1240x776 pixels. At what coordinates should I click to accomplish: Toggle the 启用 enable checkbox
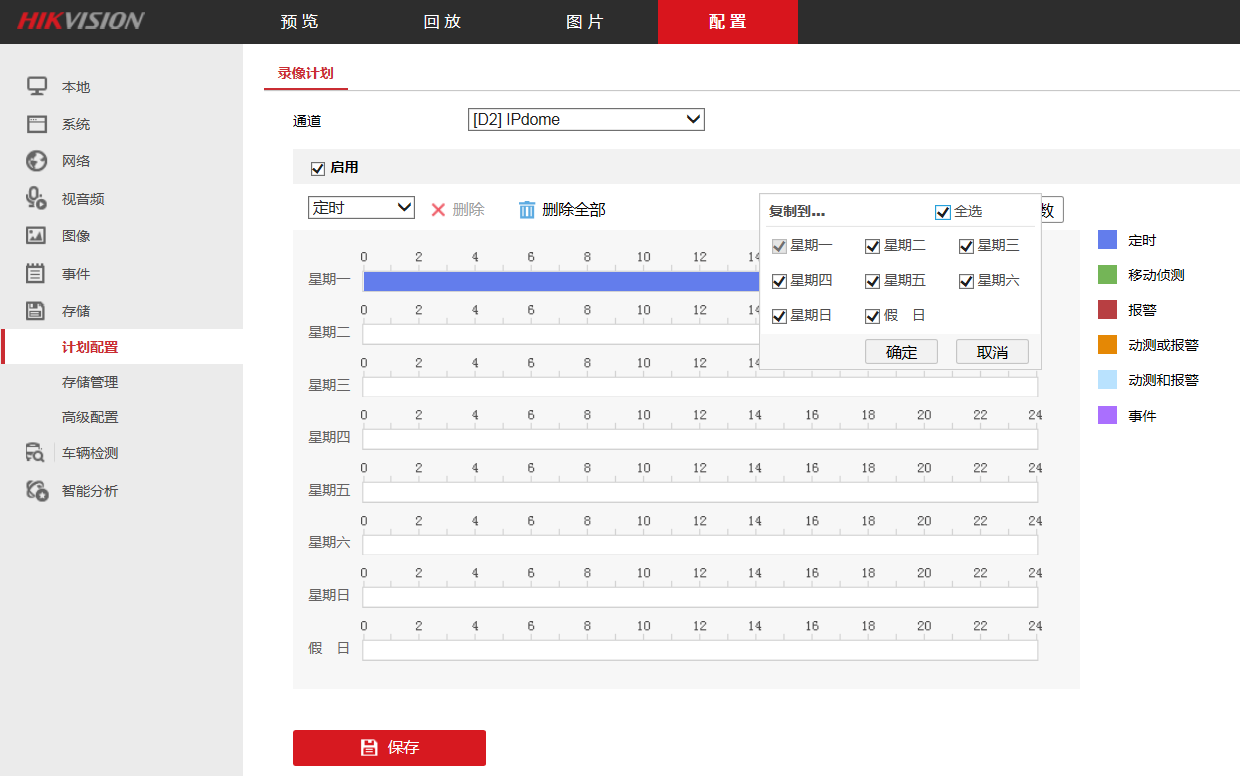tap(317, 168)
